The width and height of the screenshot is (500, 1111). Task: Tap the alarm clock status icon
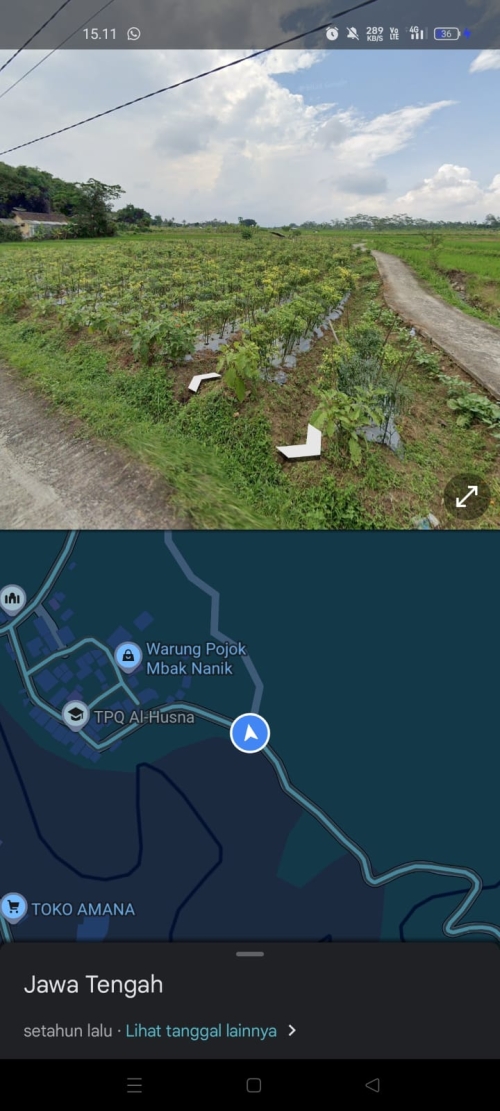(332, 33)
